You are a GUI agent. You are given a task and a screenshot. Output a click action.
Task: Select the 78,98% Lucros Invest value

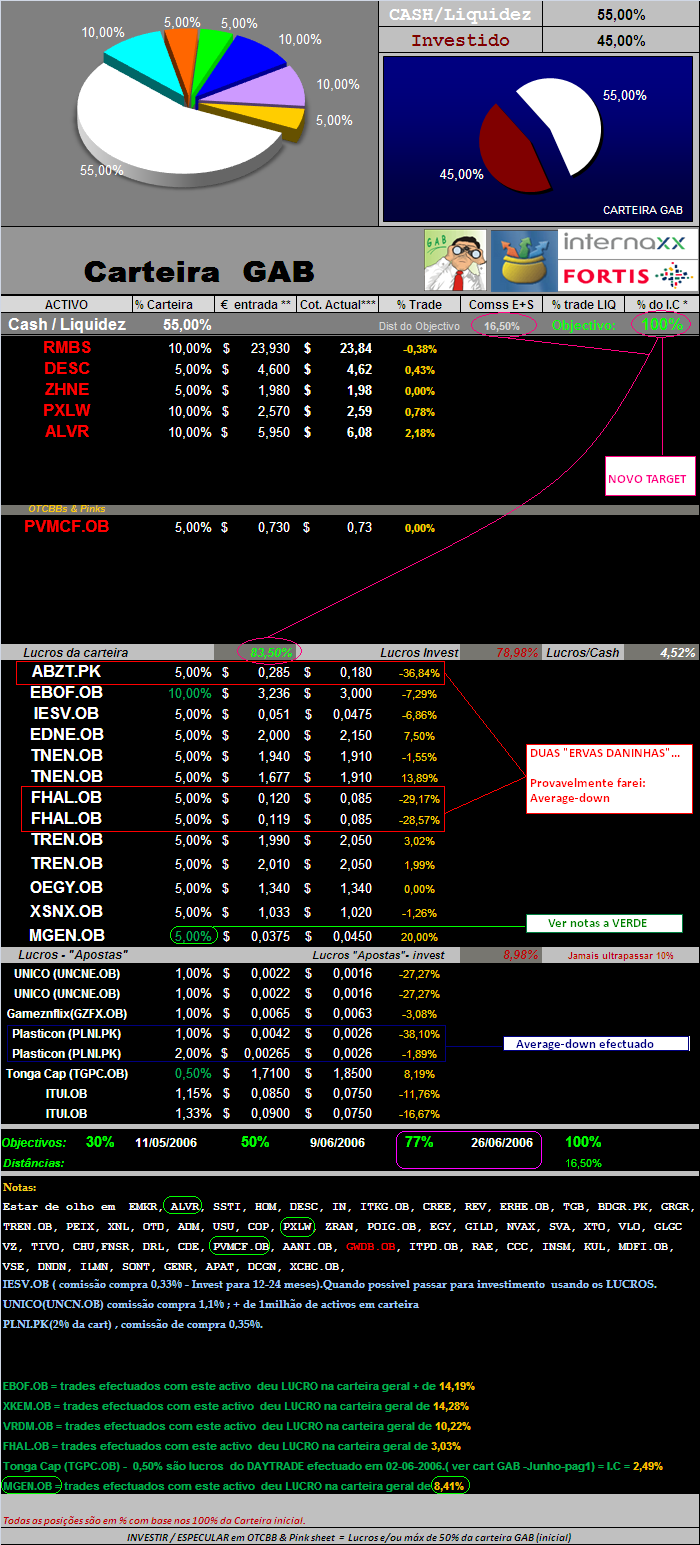coord(517,652)
